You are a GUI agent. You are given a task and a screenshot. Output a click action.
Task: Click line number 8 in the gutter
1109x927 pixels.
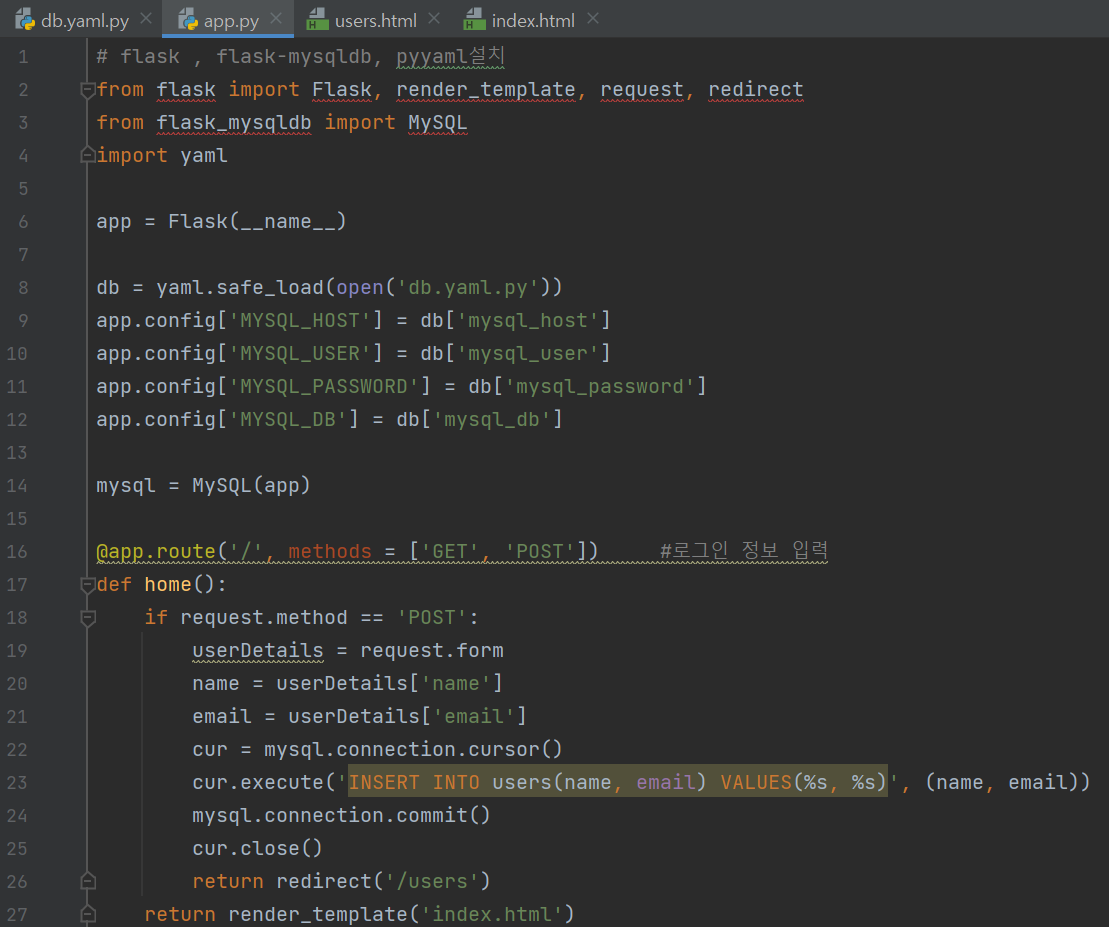pyautogui.click(x=23, y=288)
